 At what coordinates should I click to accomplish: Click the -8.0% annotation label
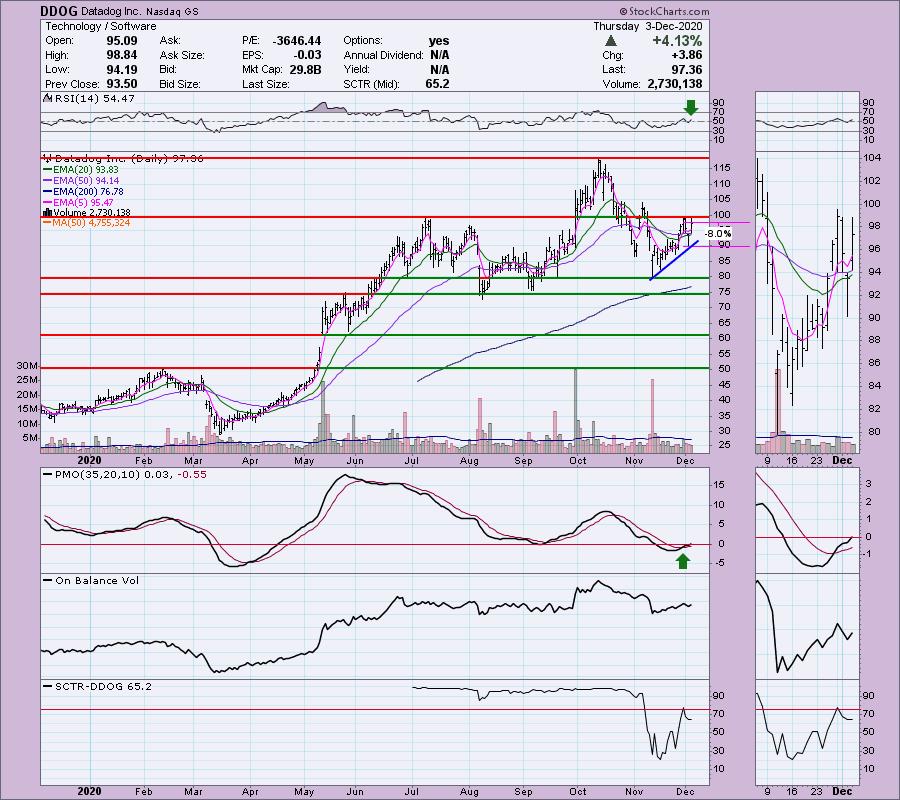(718, 234)
